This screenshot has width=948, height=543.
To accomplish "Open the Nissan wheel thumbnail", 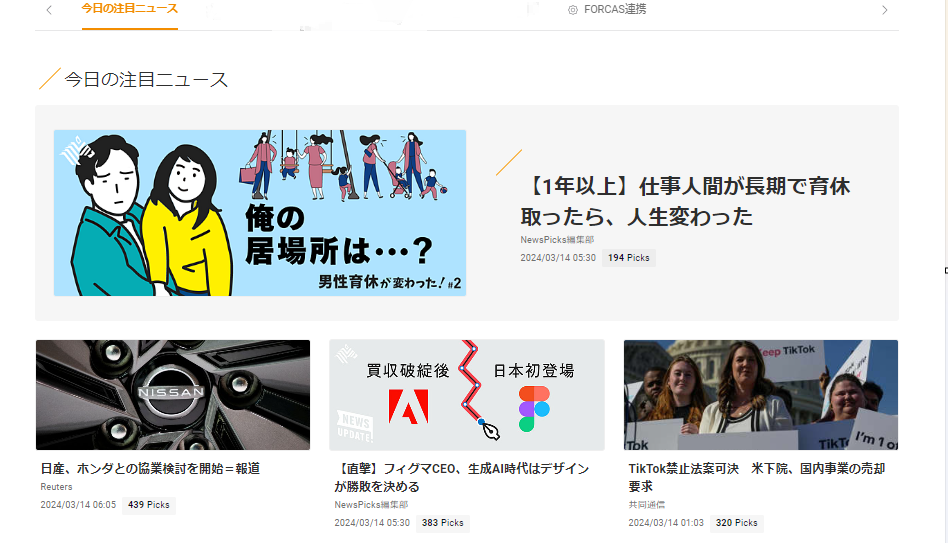I will 173,395.
